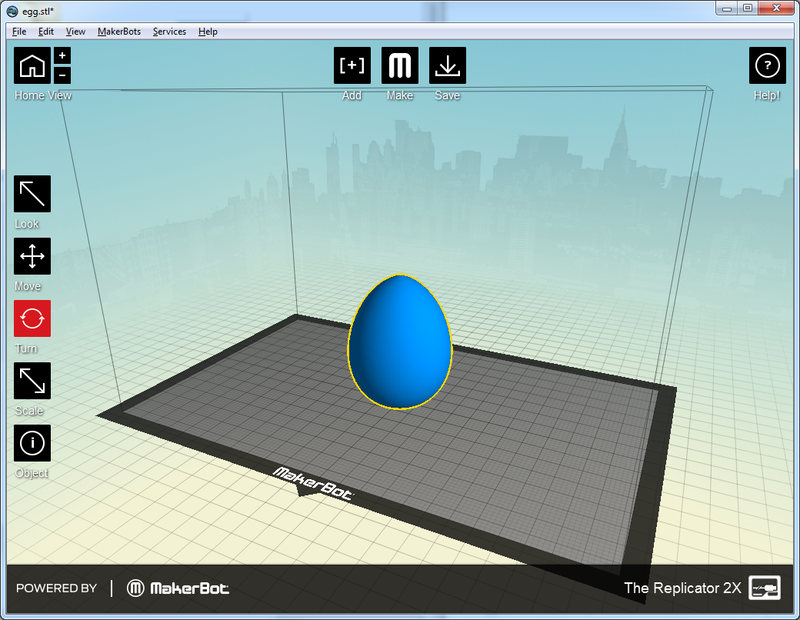This screenshot has height=620, width=800.
Task: Select the red Turn tool
Action: coord(32,318)
